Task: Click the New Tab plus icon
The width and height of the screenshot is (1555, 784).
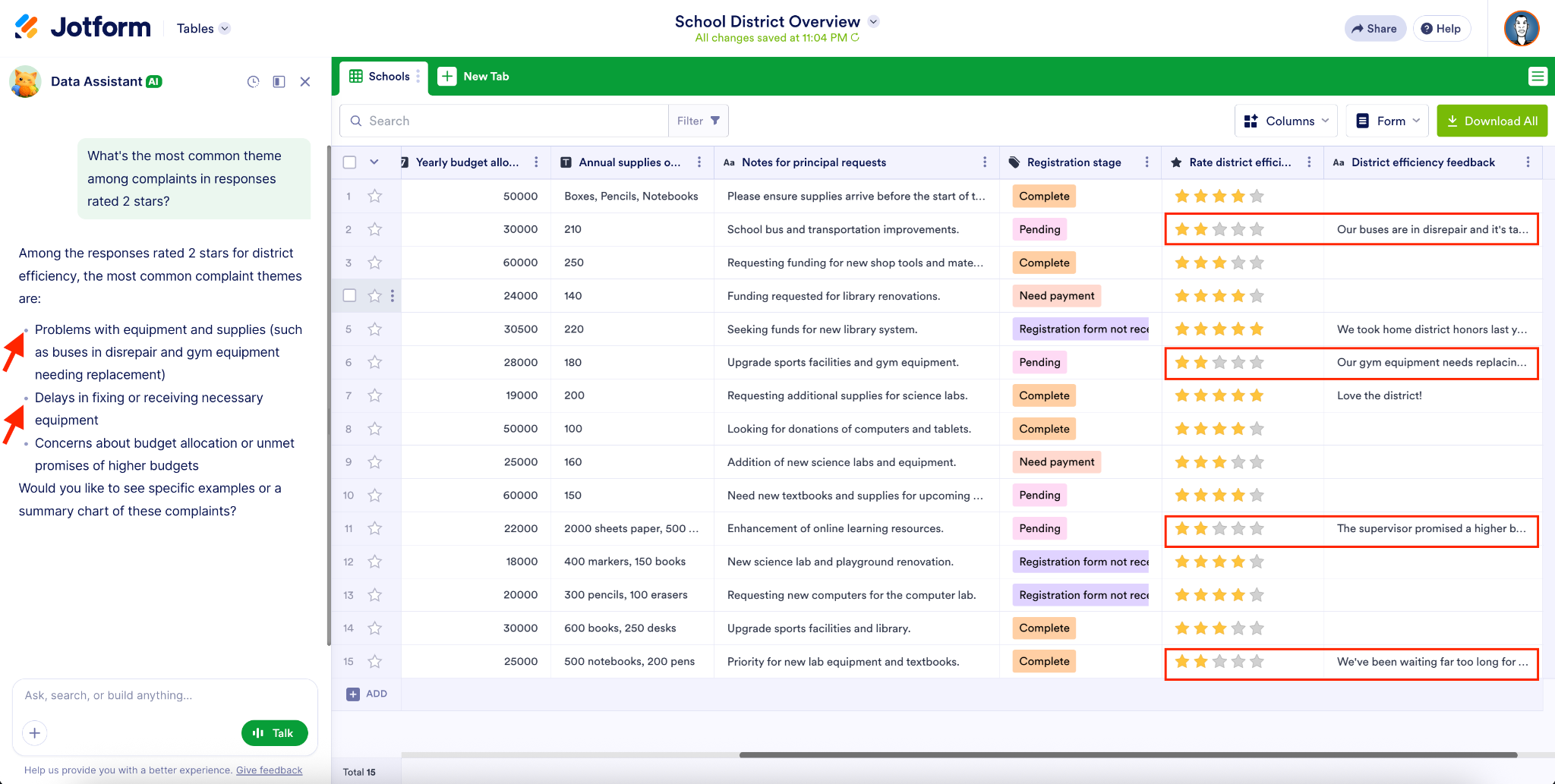Action: [x=447, y=76]
